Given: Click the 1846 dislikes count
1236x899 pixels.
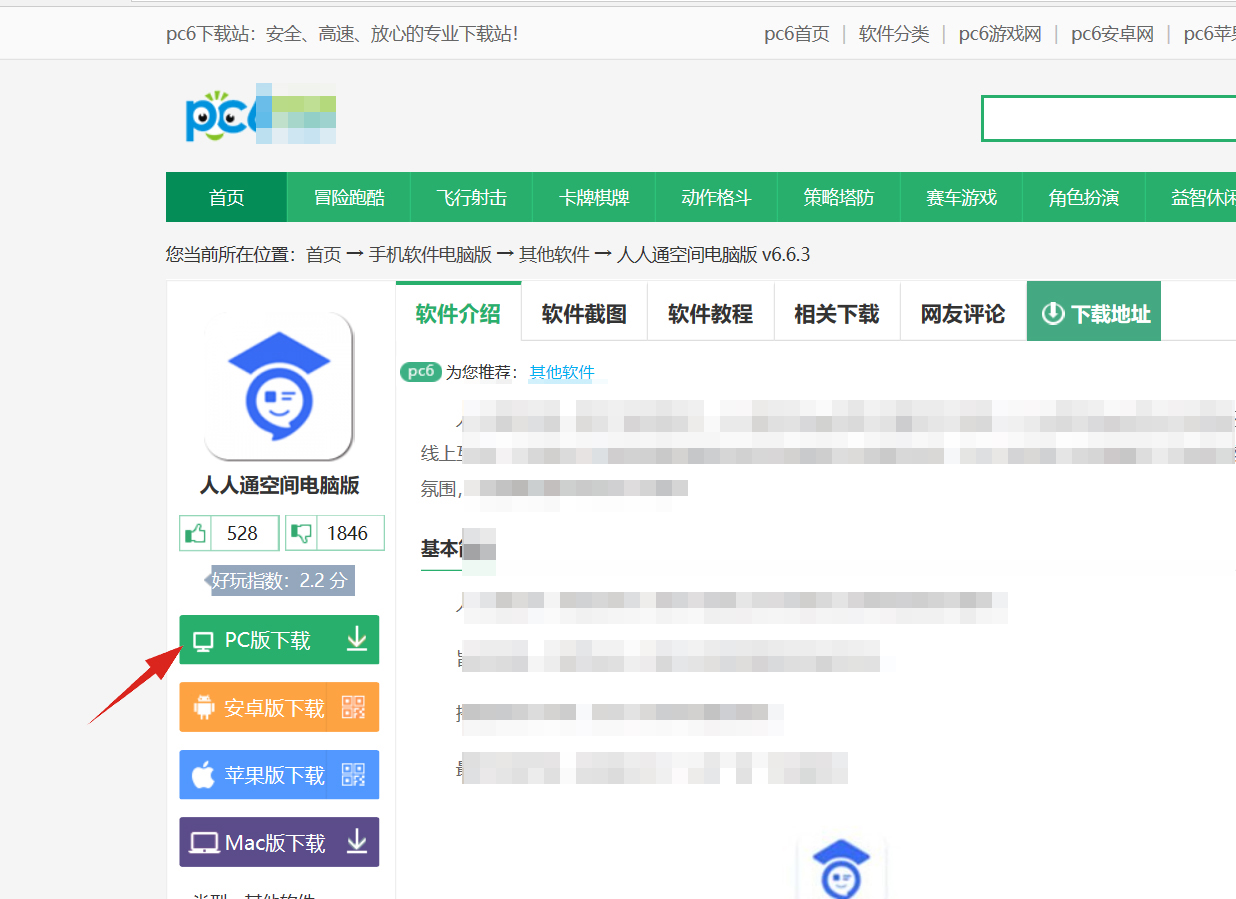Looking at the screenshot, I should tap(348, 533).
